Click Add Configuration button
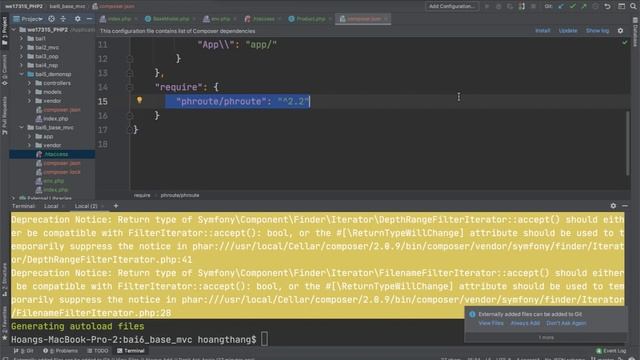The height and width of the screenshot is (360, 640). (451, 6)
